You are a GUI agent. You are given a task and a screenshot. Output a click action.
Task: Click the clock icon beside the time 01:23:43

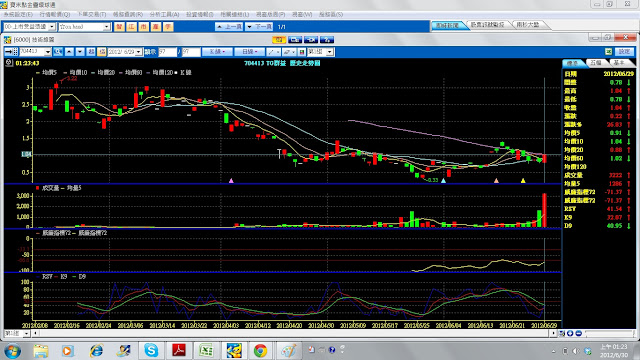(9, 63)
